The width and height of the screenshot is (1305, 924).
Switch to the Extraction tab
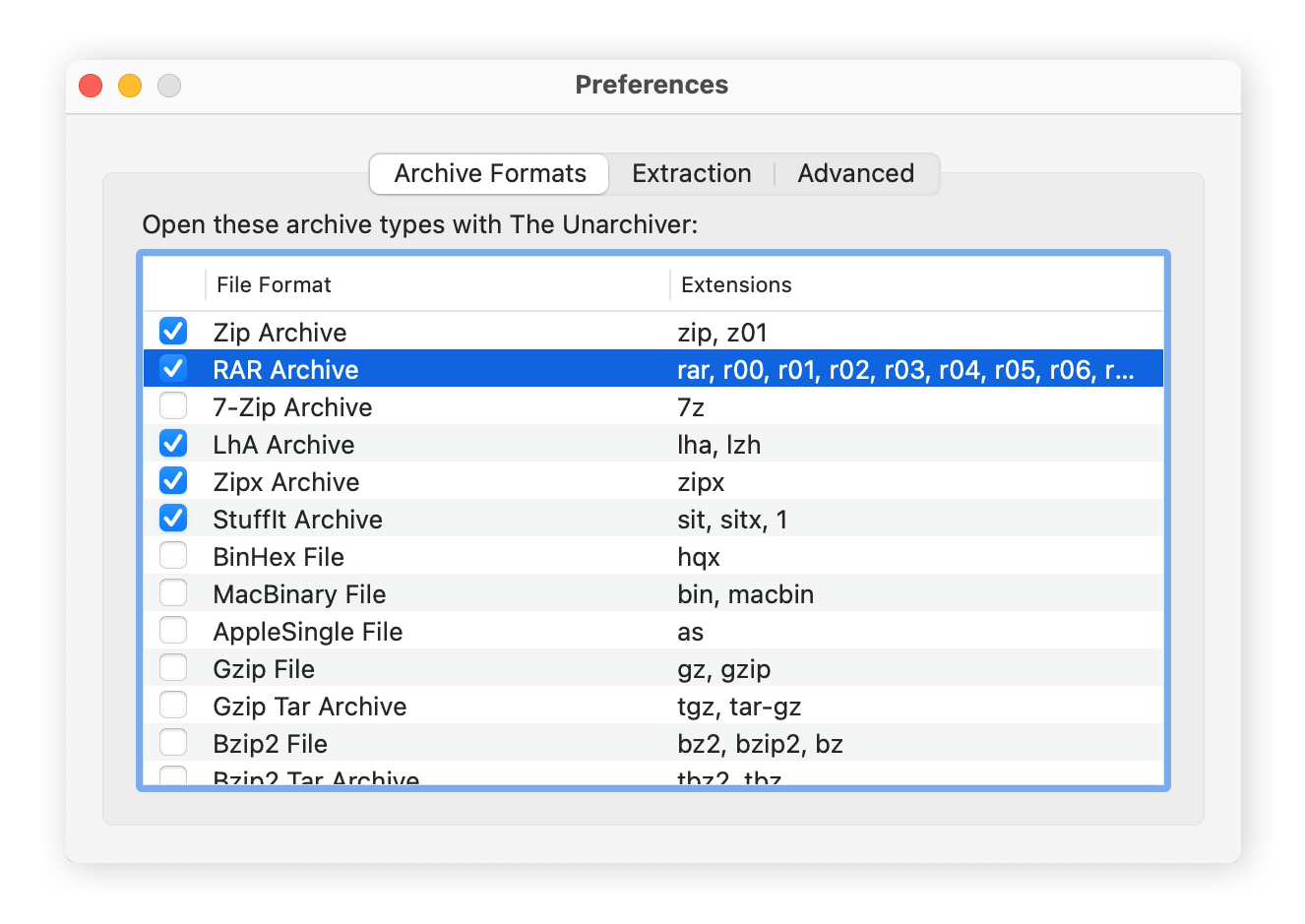pos(692,173)
